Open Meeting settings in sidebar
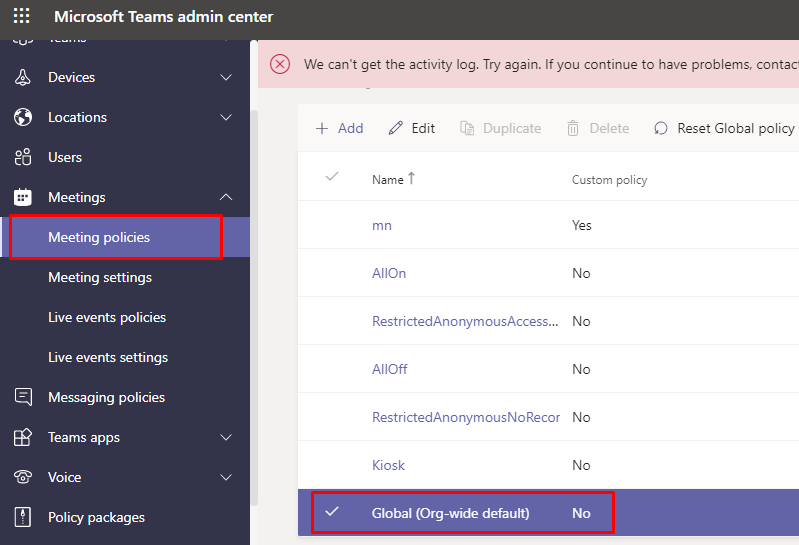 click(100, 277)
